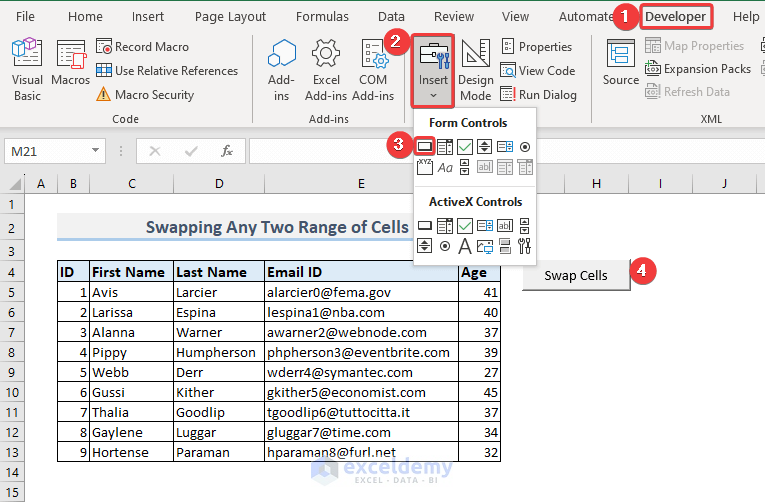Select column D header

(x=219, y=184)
